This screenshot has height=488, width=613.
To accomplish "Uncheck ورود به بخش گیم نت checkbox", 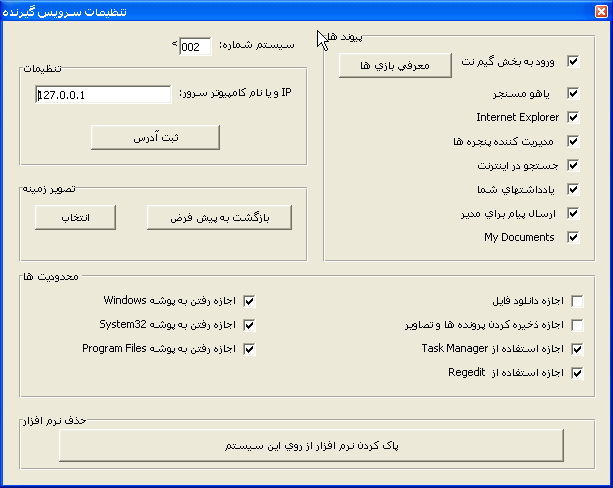I will click(x=573, y=62).
